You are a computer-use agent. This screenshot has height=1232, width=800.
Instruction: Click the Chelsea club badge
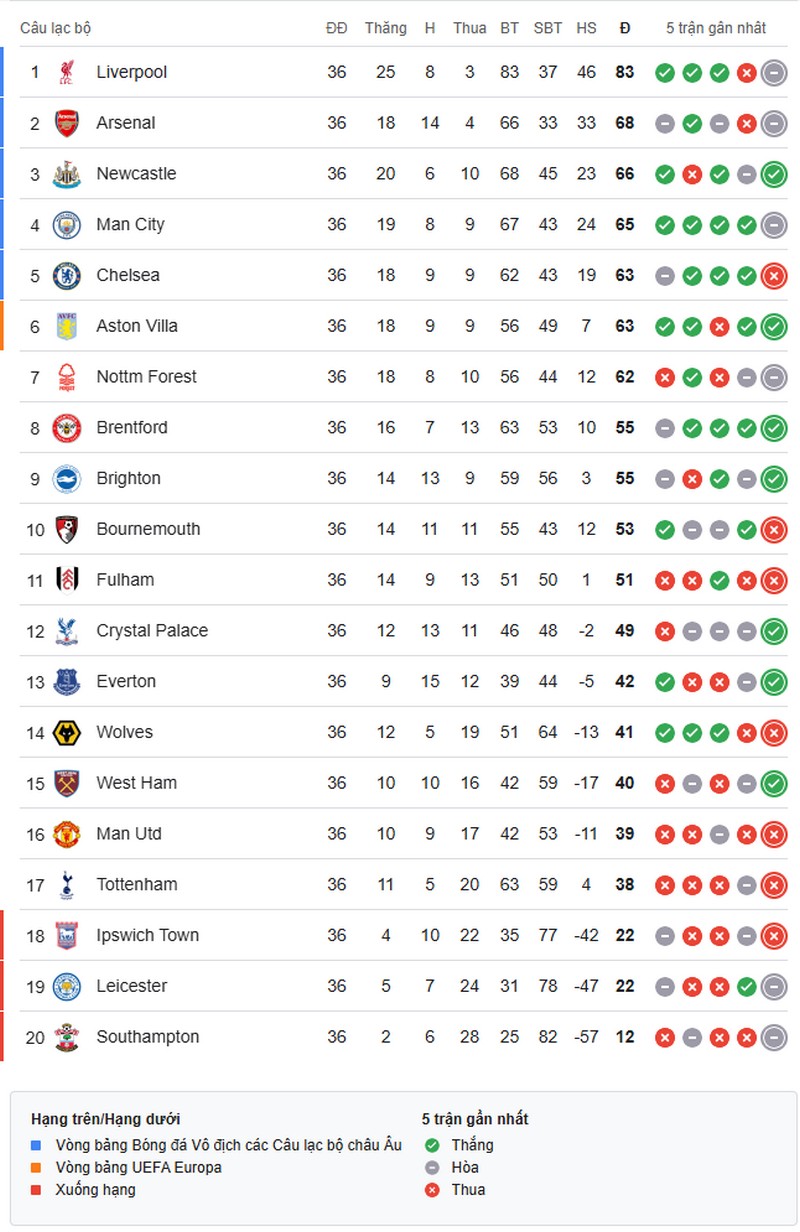coord(66,275)
